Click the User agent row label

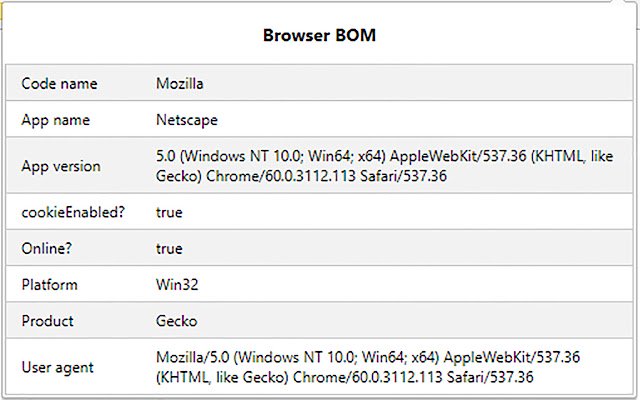58,367
